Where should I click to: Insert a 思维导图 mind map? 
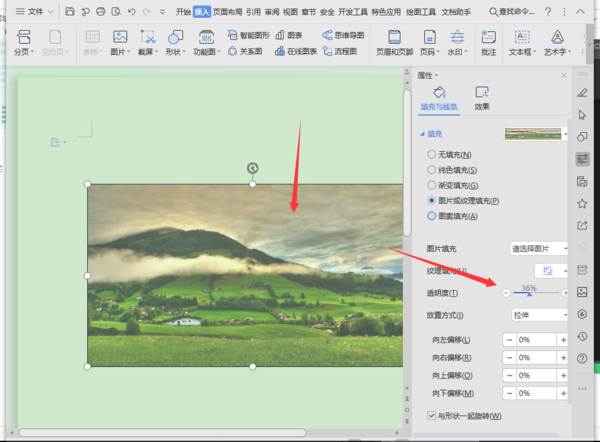point(343,35)
